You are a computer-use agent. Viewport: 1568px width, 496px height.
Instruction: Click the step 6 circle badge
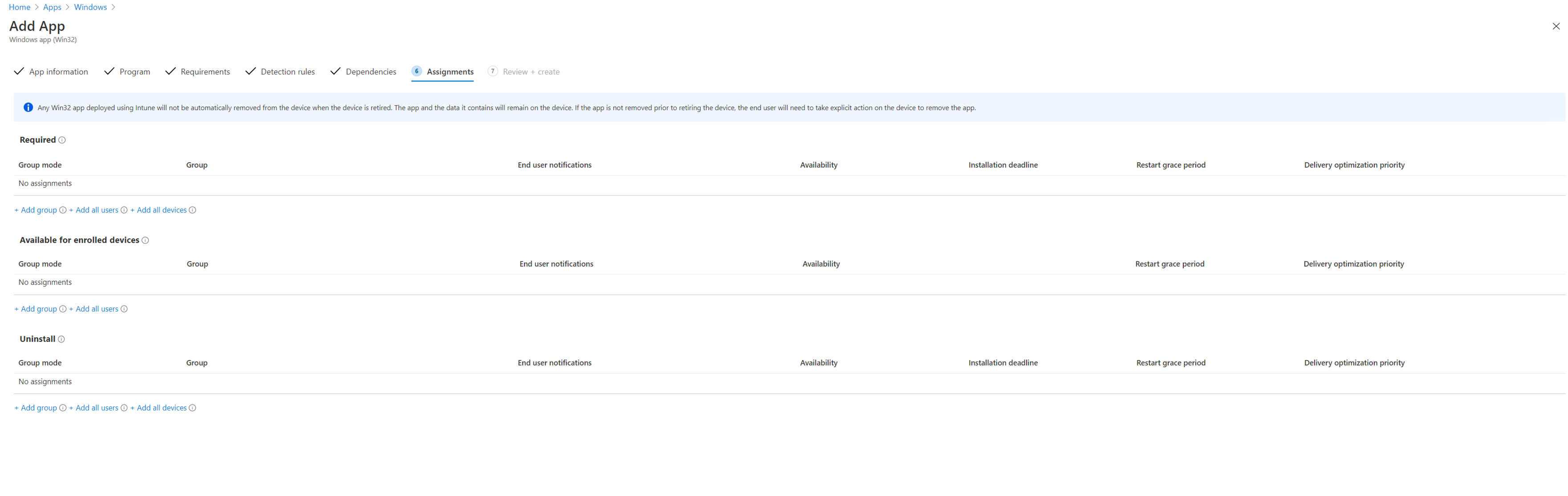point(417,71)
